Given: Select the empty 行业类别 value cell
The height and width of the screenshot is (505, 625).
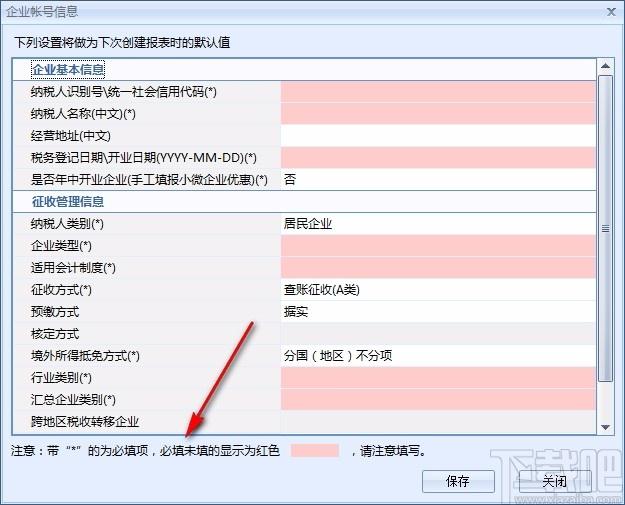Looking at the screenshot, I should tap(438, 378).
